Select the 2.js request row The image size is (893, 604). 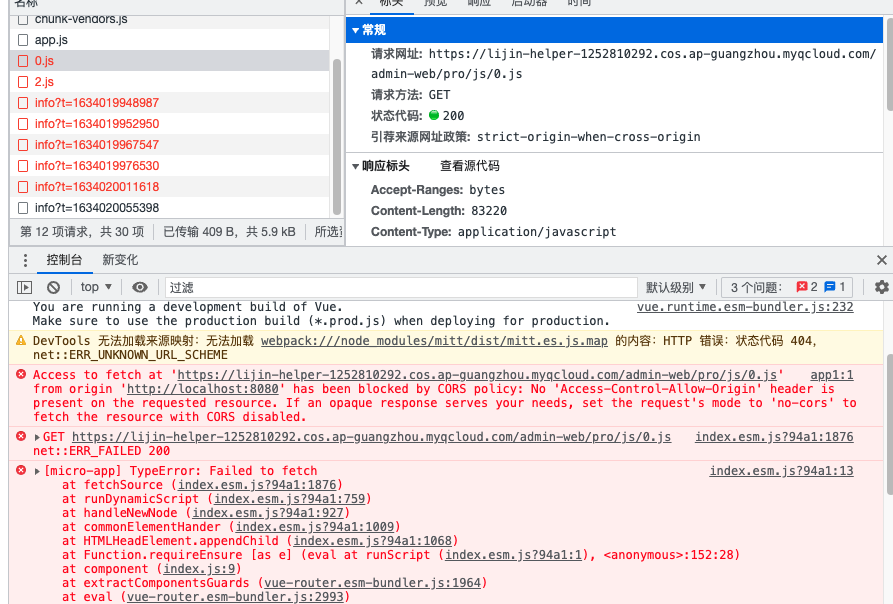coord(169,82)
